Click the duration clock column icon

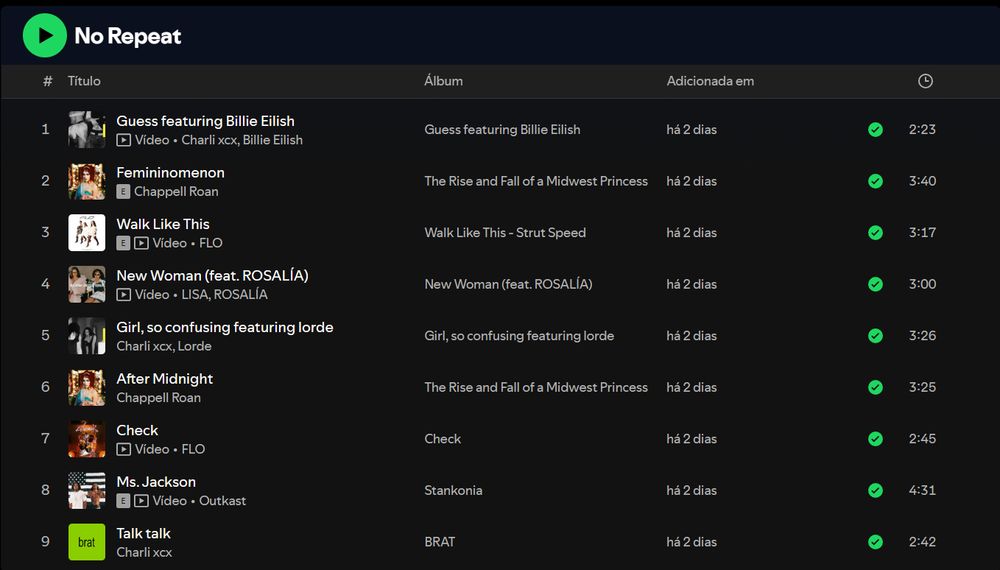tap(925, 81)
